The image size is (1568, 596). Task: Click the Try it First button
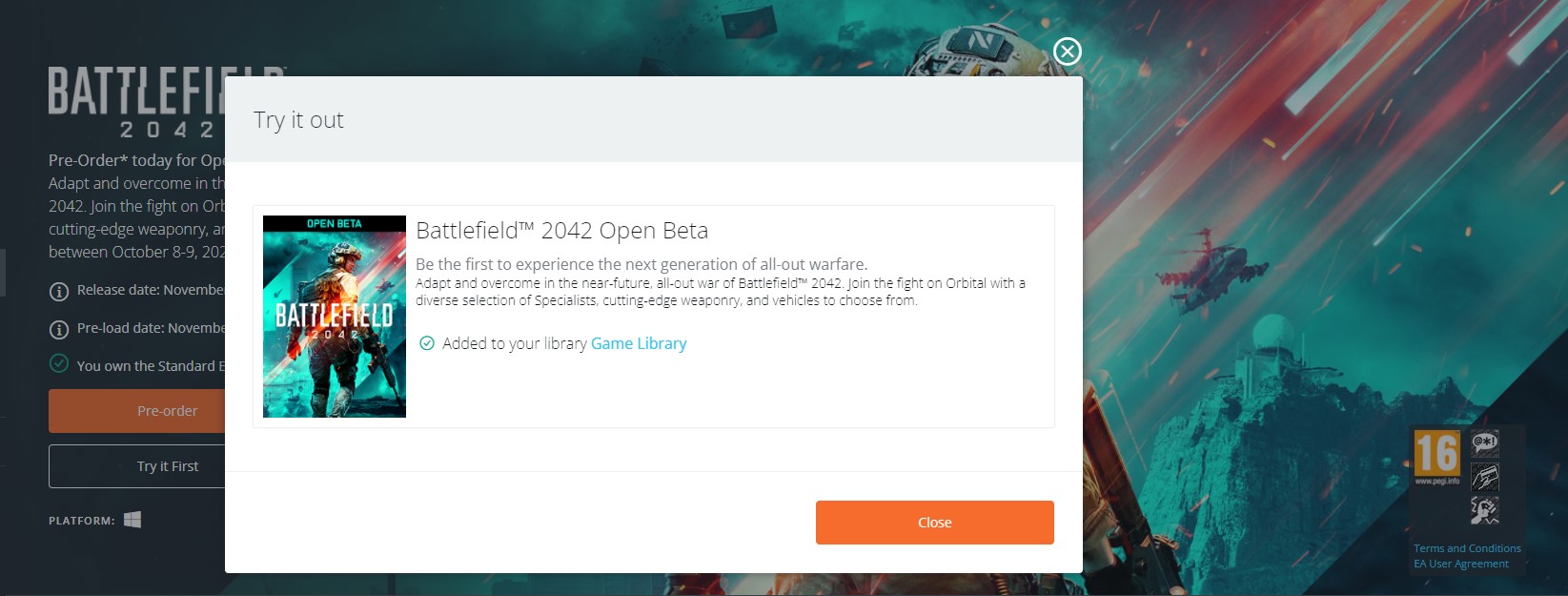(137, 466)
